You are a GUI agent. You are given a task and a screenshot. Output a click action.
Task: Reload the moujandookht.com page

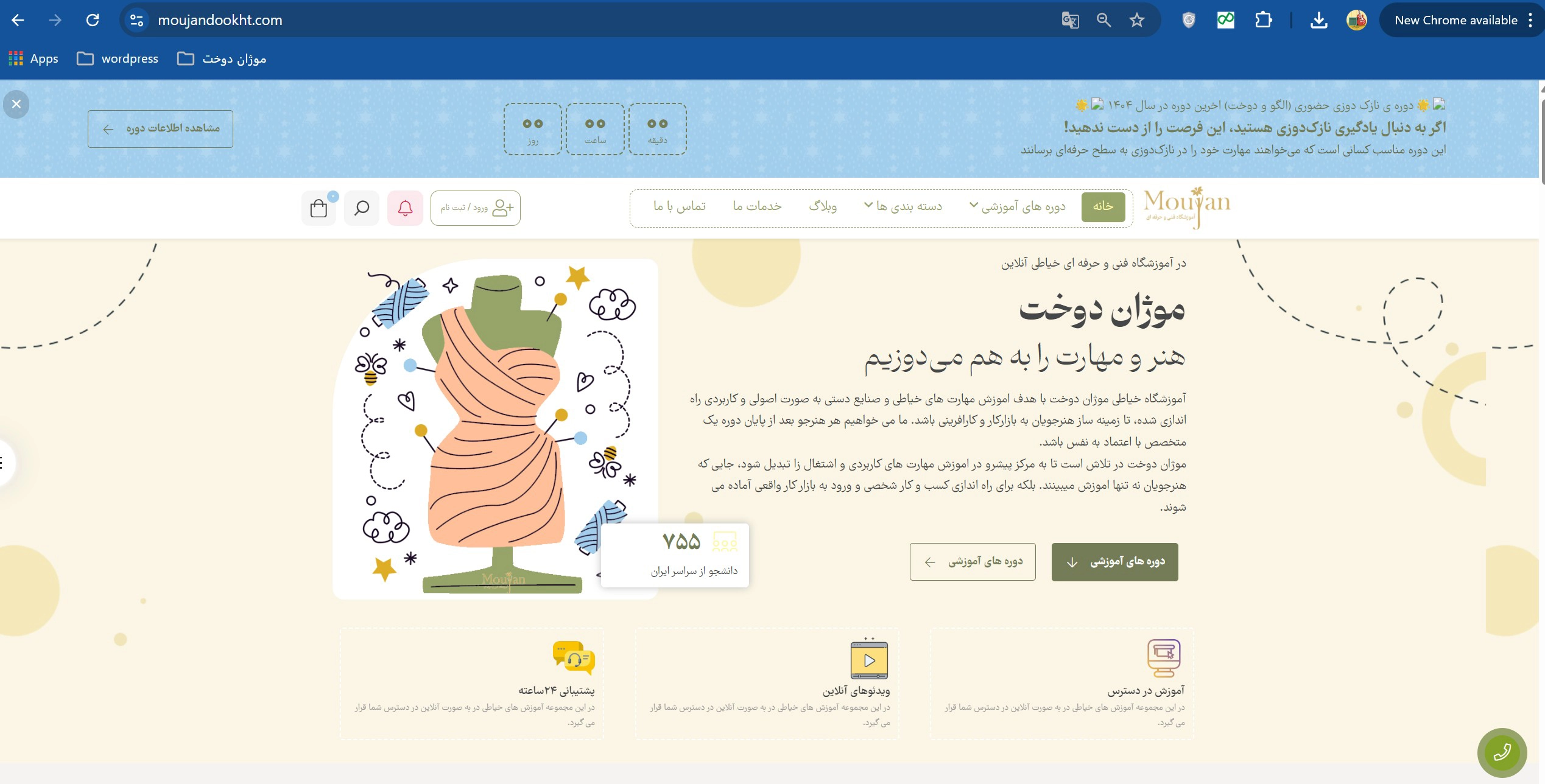pyautogui.click(x=93, y=20)
